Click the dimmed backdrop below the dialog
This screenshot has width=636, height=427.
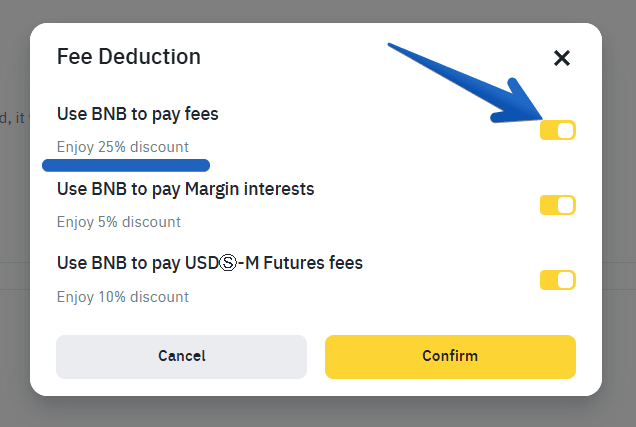[x=318, y=412]
